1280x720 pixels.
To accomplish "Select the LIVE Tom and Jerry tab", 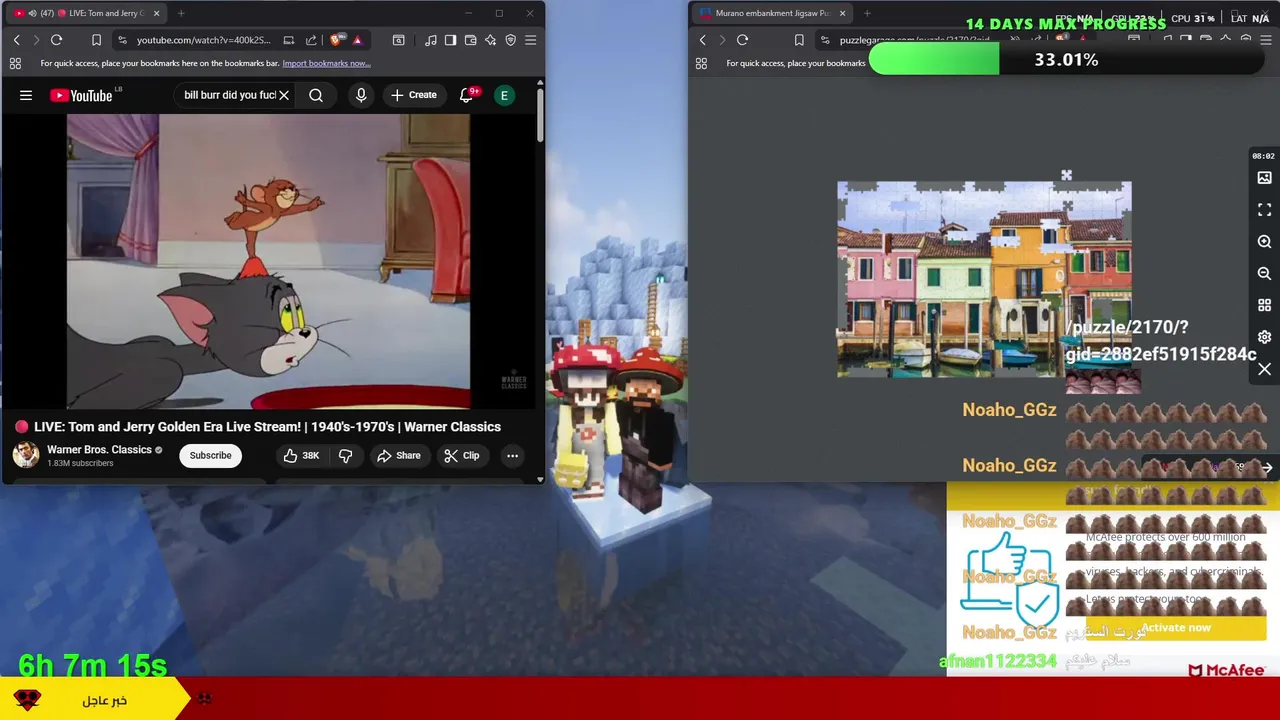I will coord(85,13).
